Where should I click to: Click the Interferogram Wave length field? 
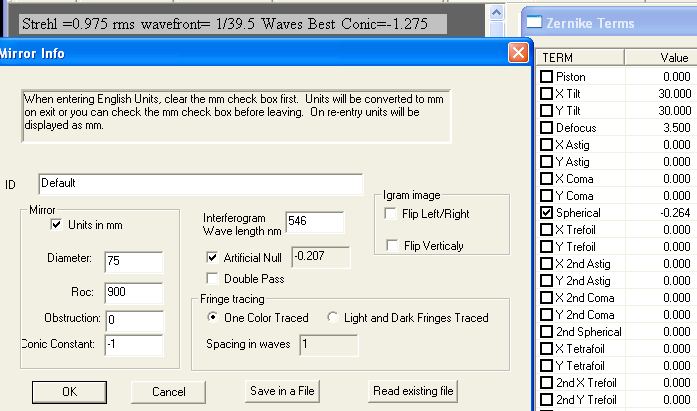[x=315, y=222]
